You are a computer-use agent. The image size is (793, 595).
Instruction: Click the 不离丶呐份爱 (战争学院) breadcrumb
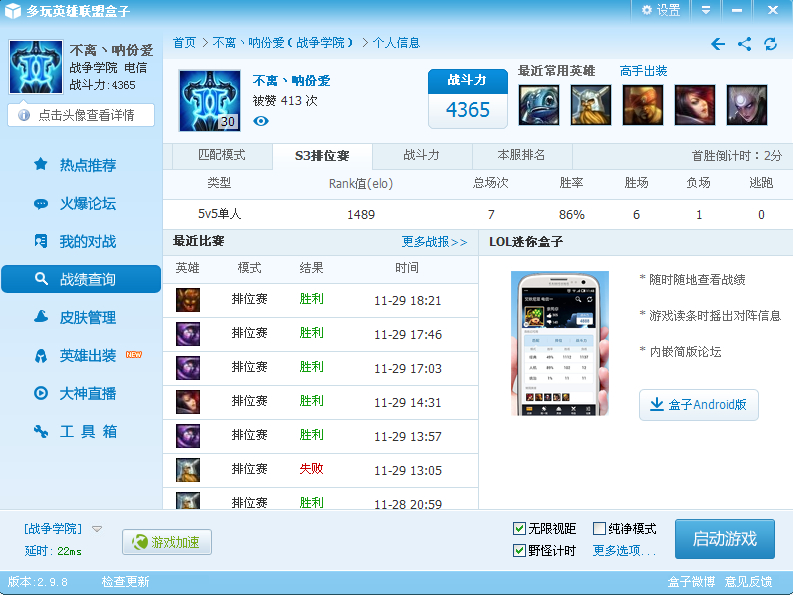coord(283,43)
